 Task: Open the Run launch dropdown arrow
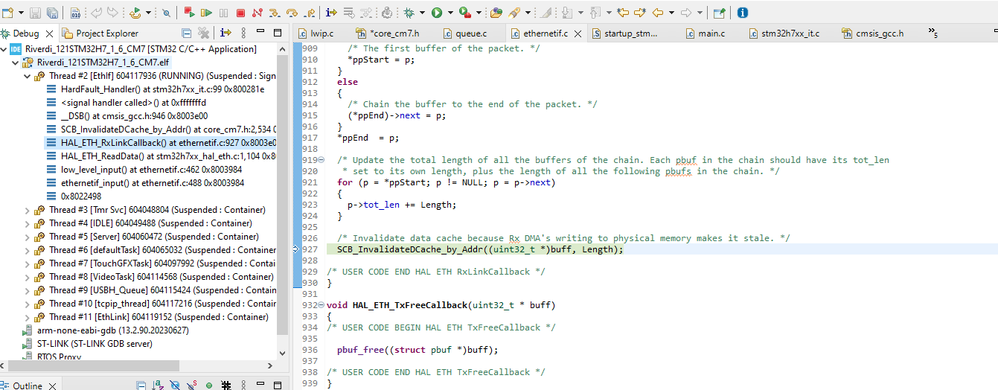[450, 13]
